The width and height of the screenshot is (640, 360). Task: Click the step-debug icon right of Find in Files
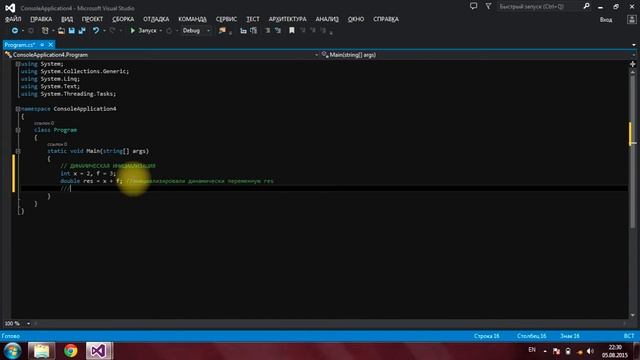pyautogui.click(x=243, y=31)
